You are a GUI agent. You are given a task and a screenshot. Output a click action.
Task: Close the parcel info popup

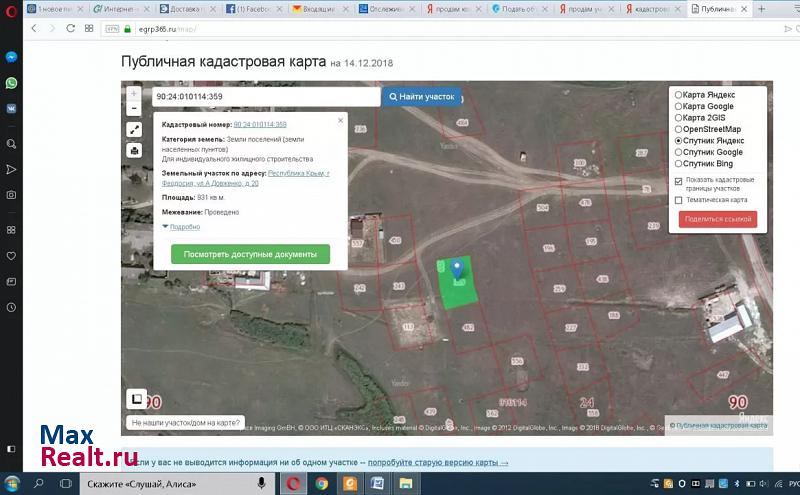click(340, 120)
